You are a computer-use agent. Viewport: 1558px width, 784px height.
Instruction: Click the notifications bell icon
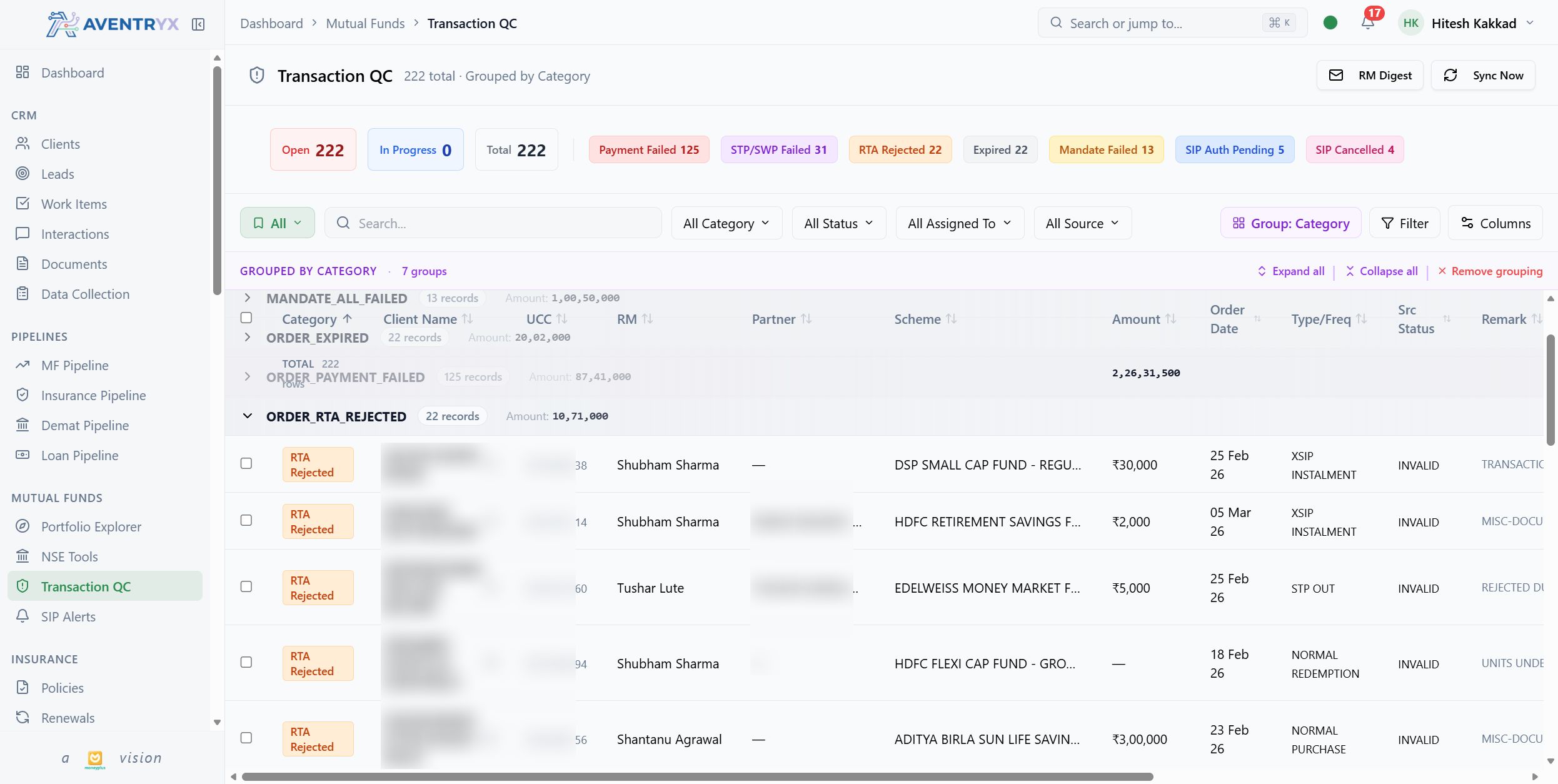click(x=1367, y=23)
